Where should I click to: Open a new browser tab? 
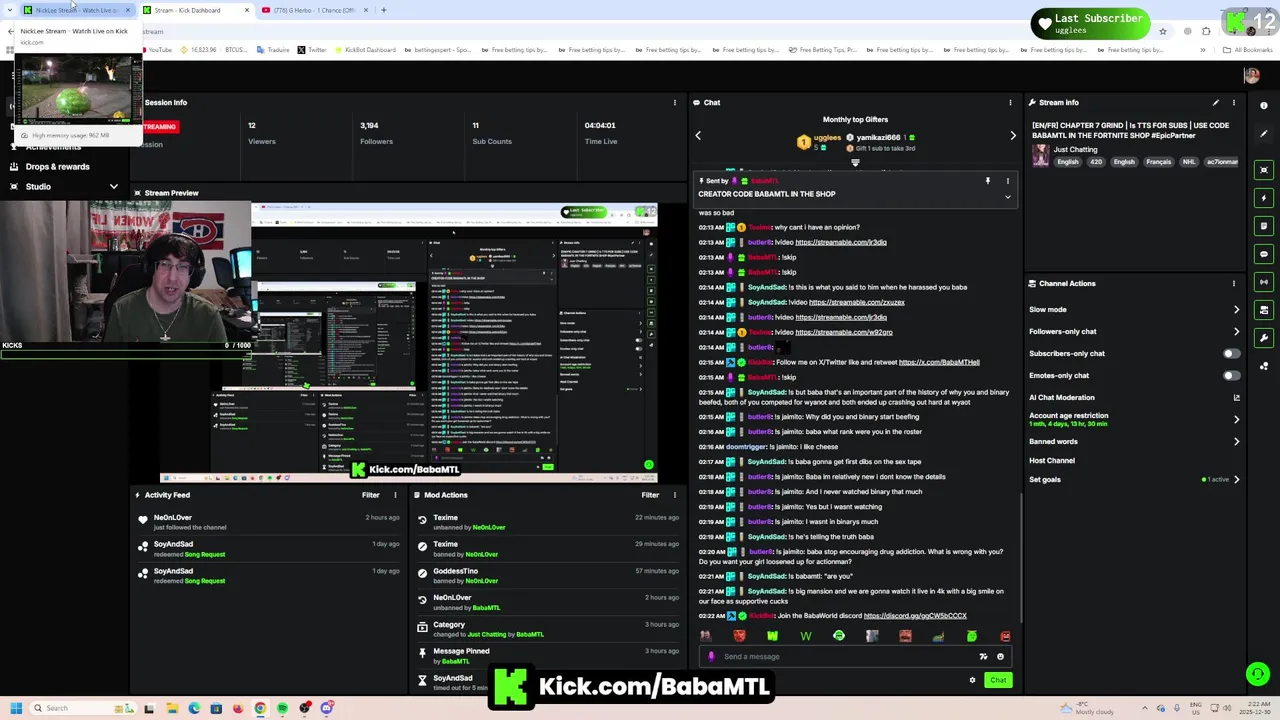[x=384, y=10]
